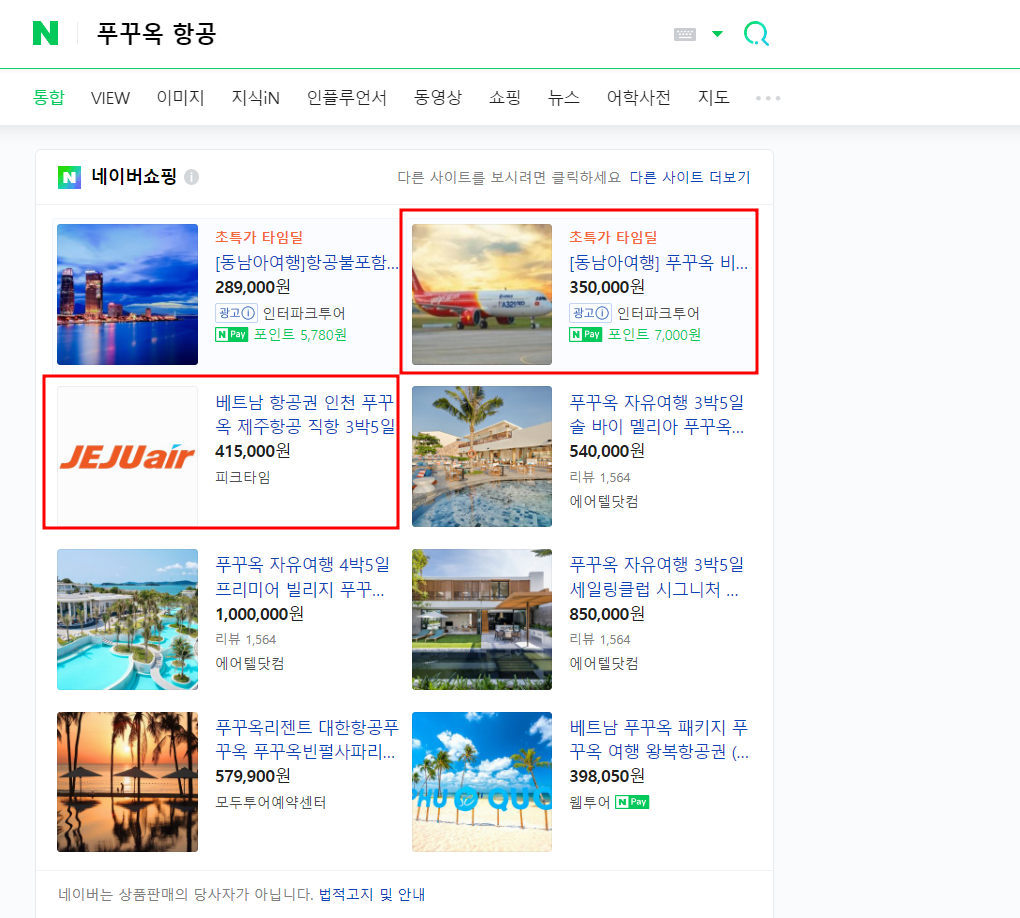
Task: Open the [동남아여행]항공불포함 listing title
Action: click(x=306, y=263)
